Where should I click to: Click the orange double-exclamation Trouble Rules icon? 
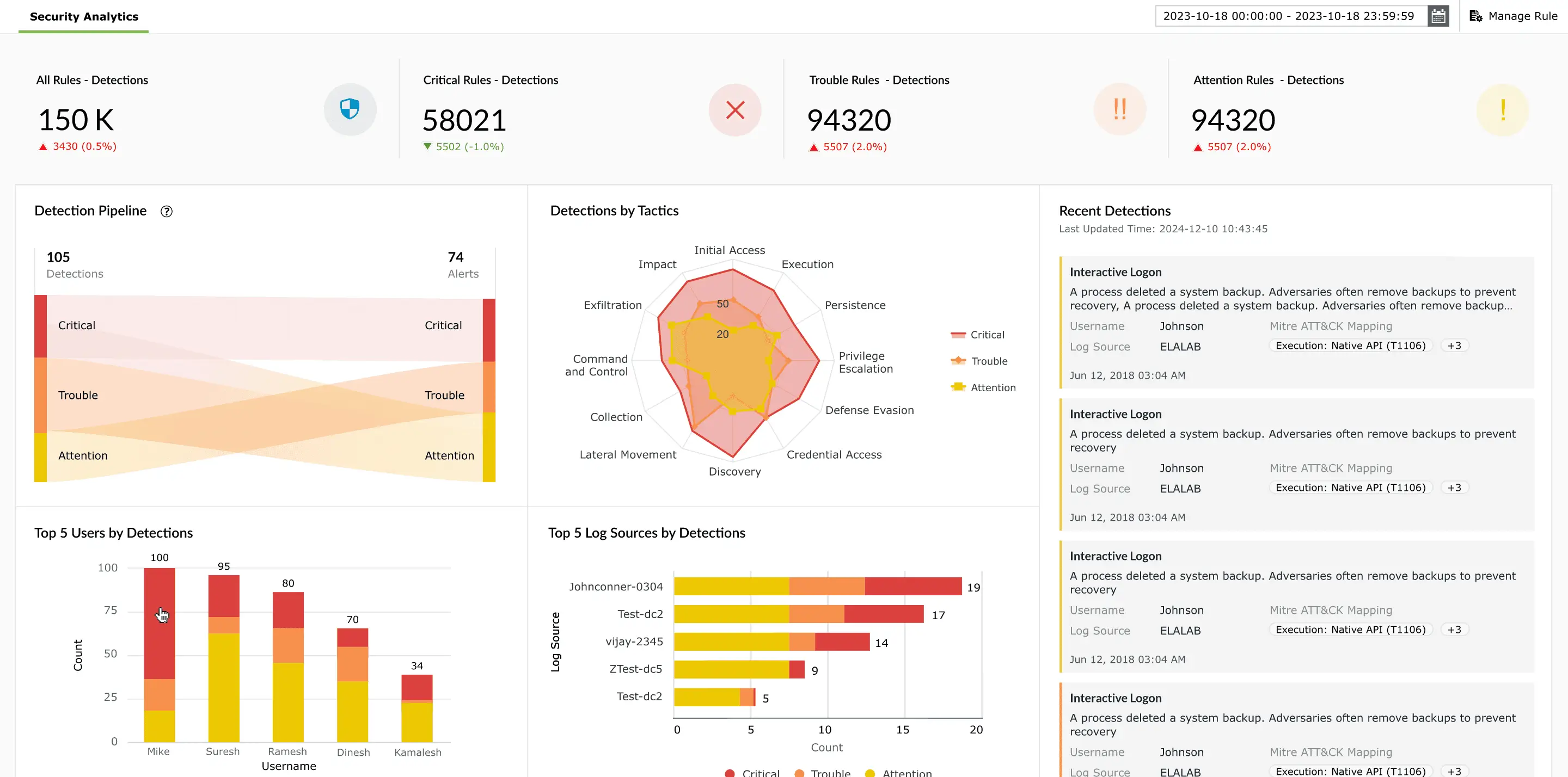click(x=1119, y=109)
